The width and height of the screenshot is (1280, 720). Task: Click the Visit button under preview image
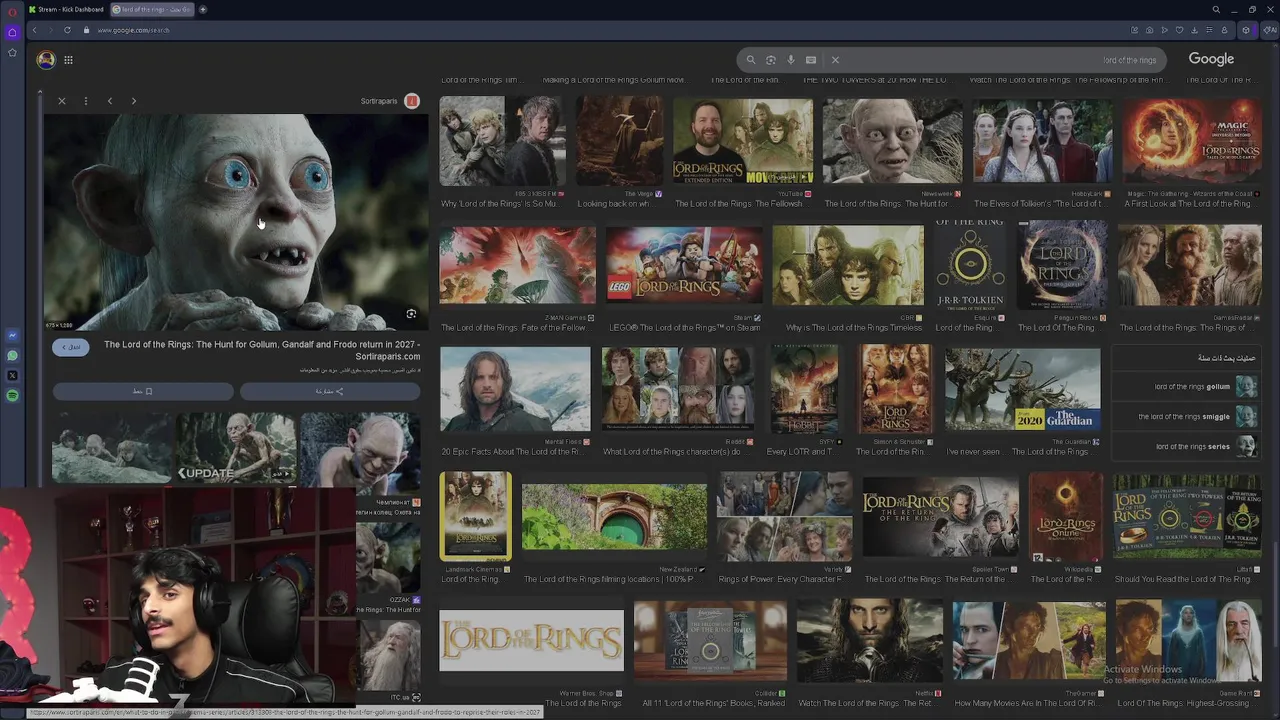[71, 347]
